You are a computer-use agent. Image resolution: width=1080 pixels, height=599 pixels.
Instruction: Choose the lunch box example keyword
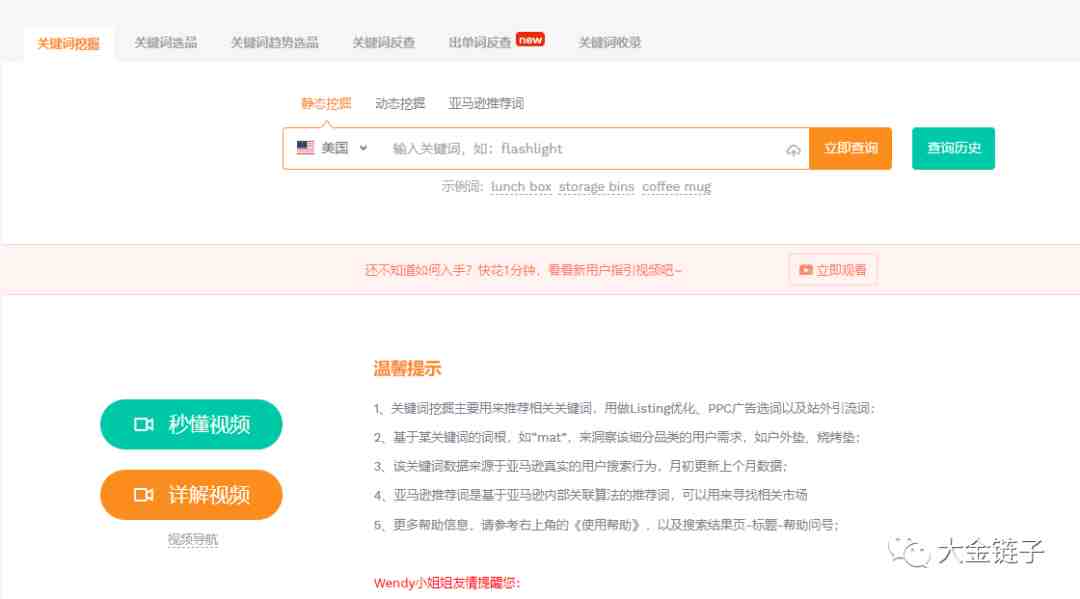(521, 187)
